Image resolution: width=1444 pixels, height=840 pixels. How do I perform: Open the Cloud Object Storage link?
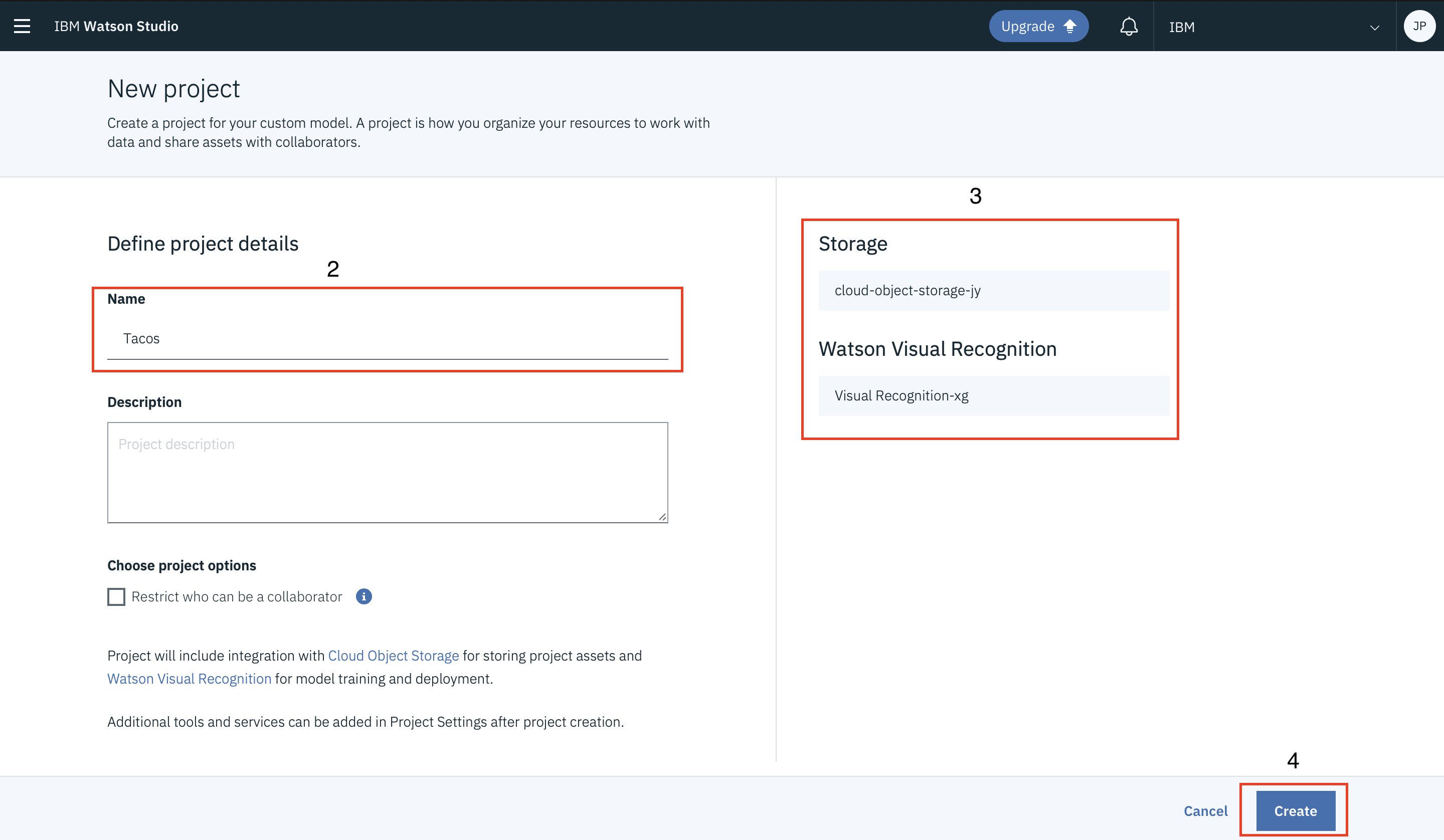pos(393,656)
